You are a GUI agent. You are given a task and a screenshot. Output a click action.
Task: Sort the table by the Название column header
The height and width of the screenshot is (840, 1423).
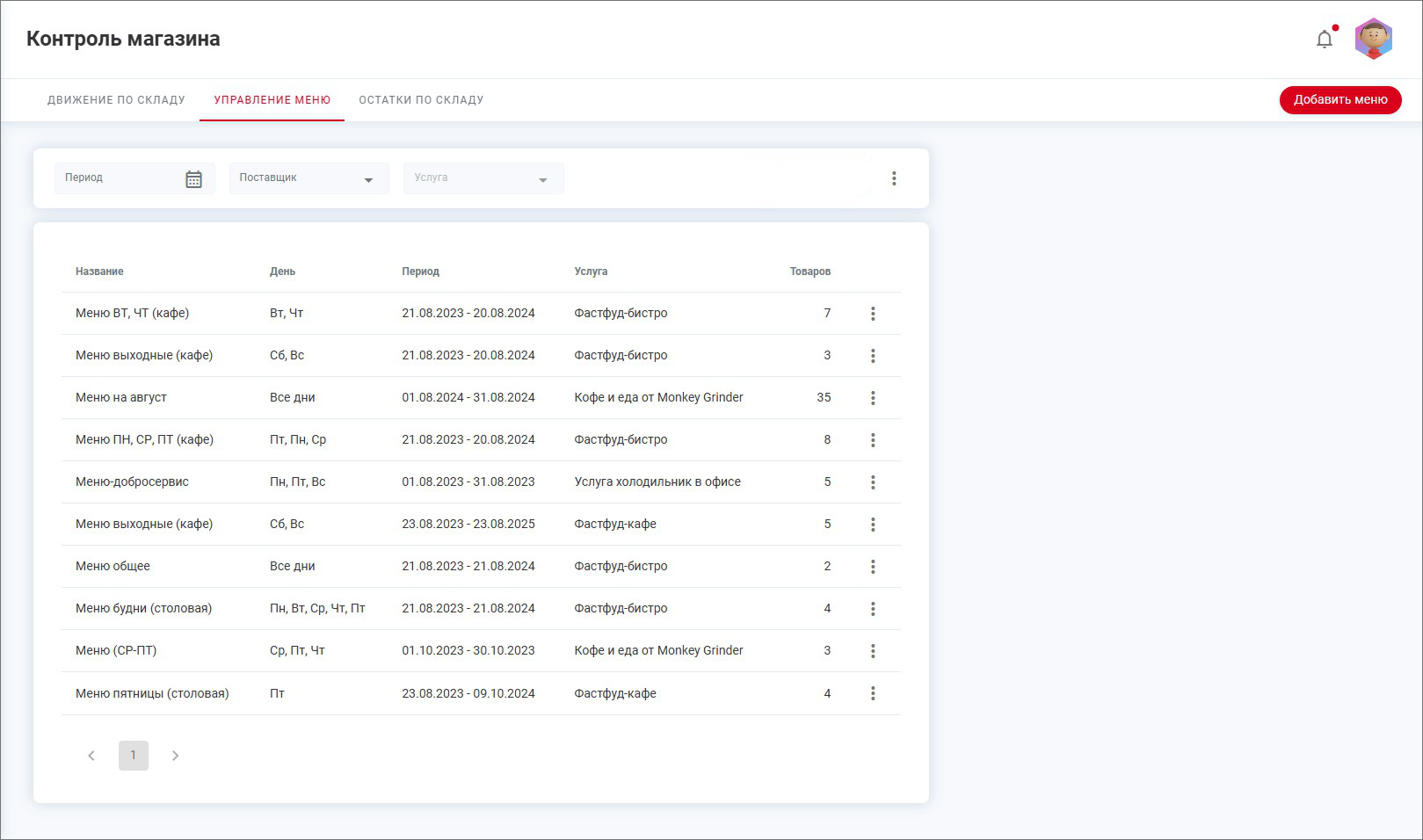pyautogui.click(x=99, y=272)
